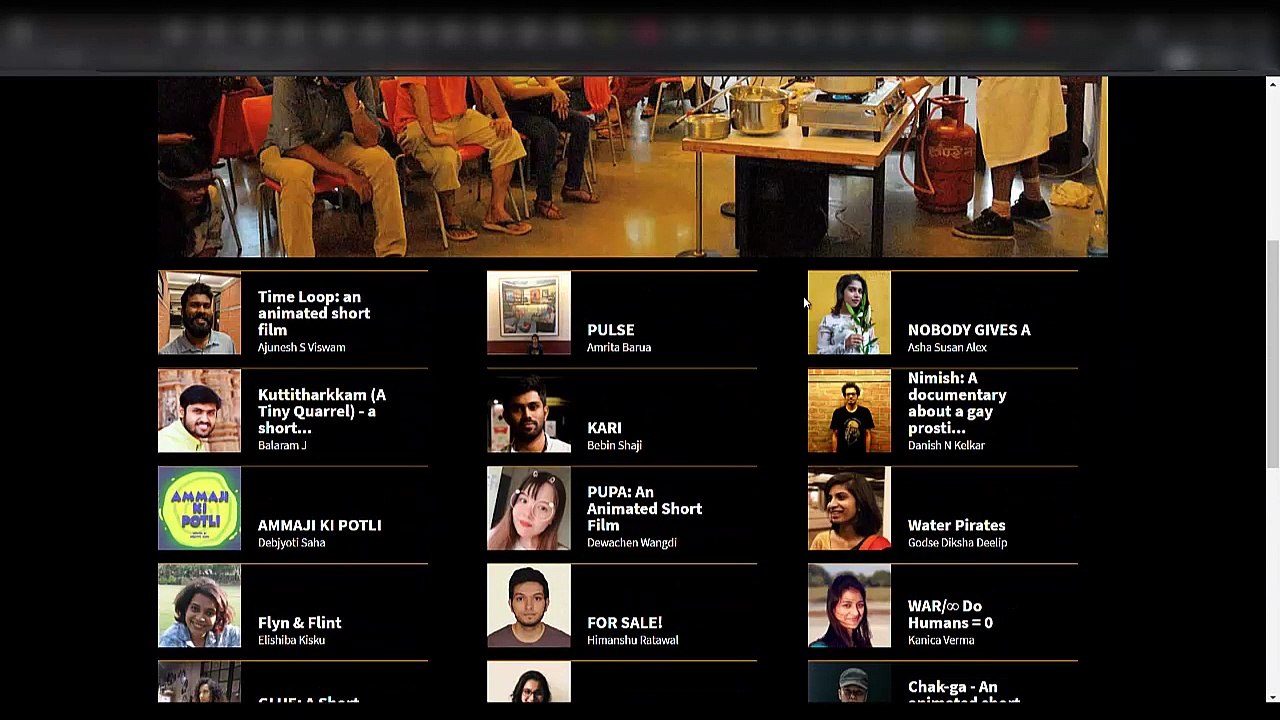Follow the 'PULSE' project title link
Screen dimensions: 1280x720
coord(611,330)
